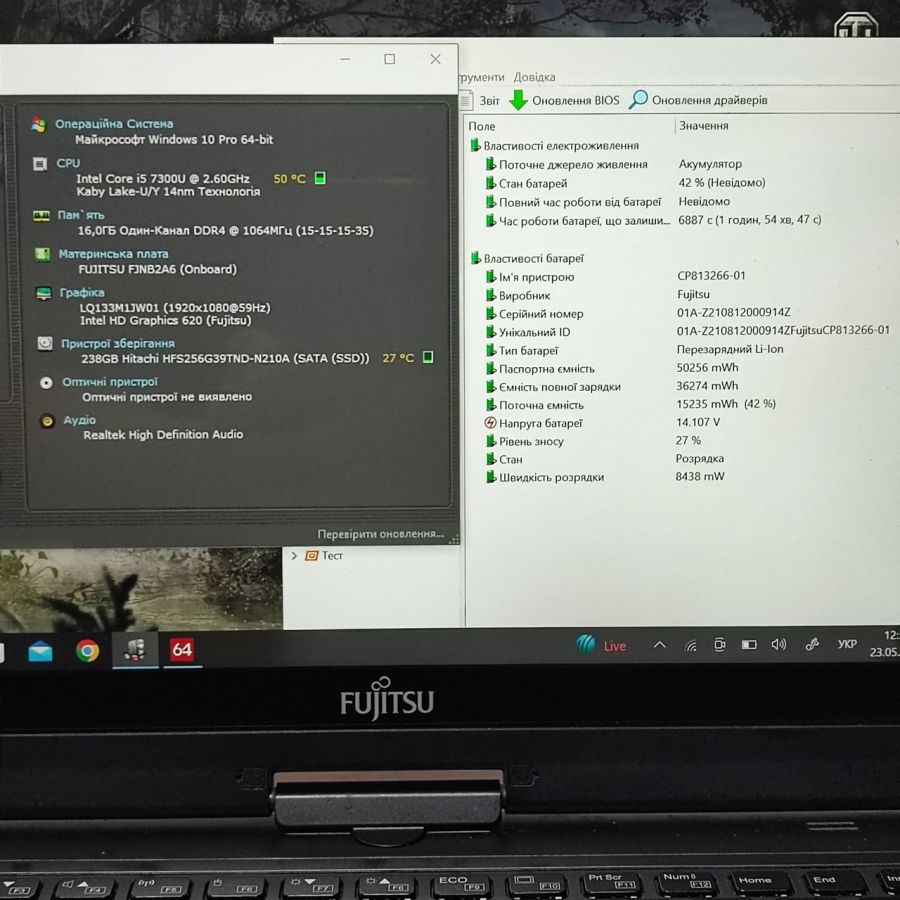Image resolution: width=900 pixels, height=900 pixels.
Task: Select the Тест tree item icon
Action: click(x=312, y=555)
